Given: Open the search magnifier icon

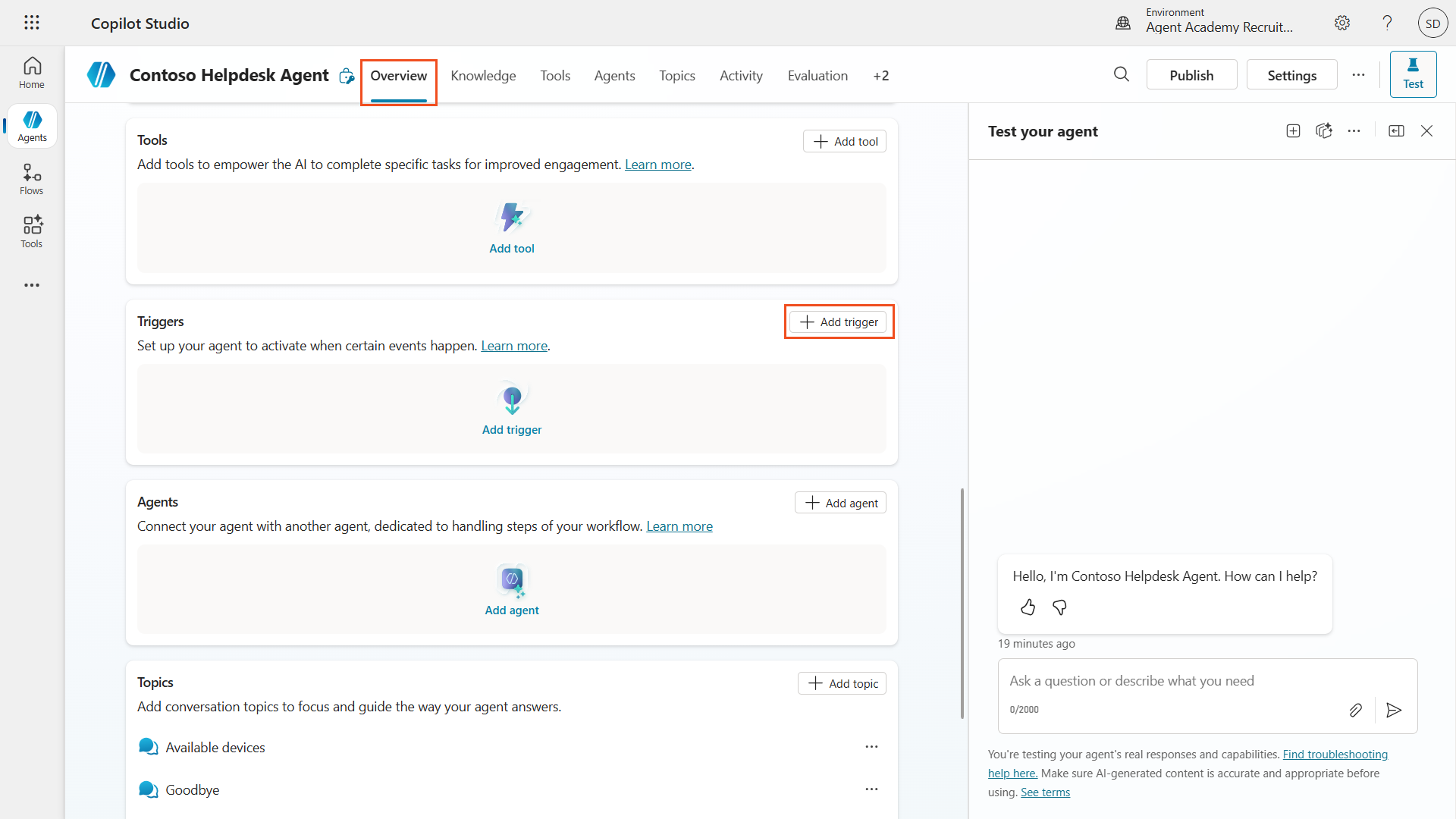Looking at the screenshot, I should [x=1121, y=74].
